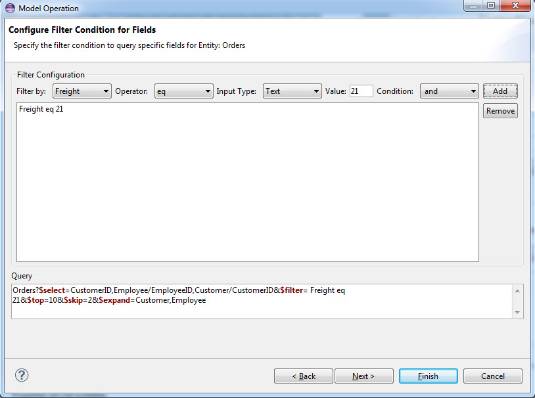The image size is (535, 398).
Task: Select the 'Freight eq 21' filter entry
Action: click(x=41, y=109)
